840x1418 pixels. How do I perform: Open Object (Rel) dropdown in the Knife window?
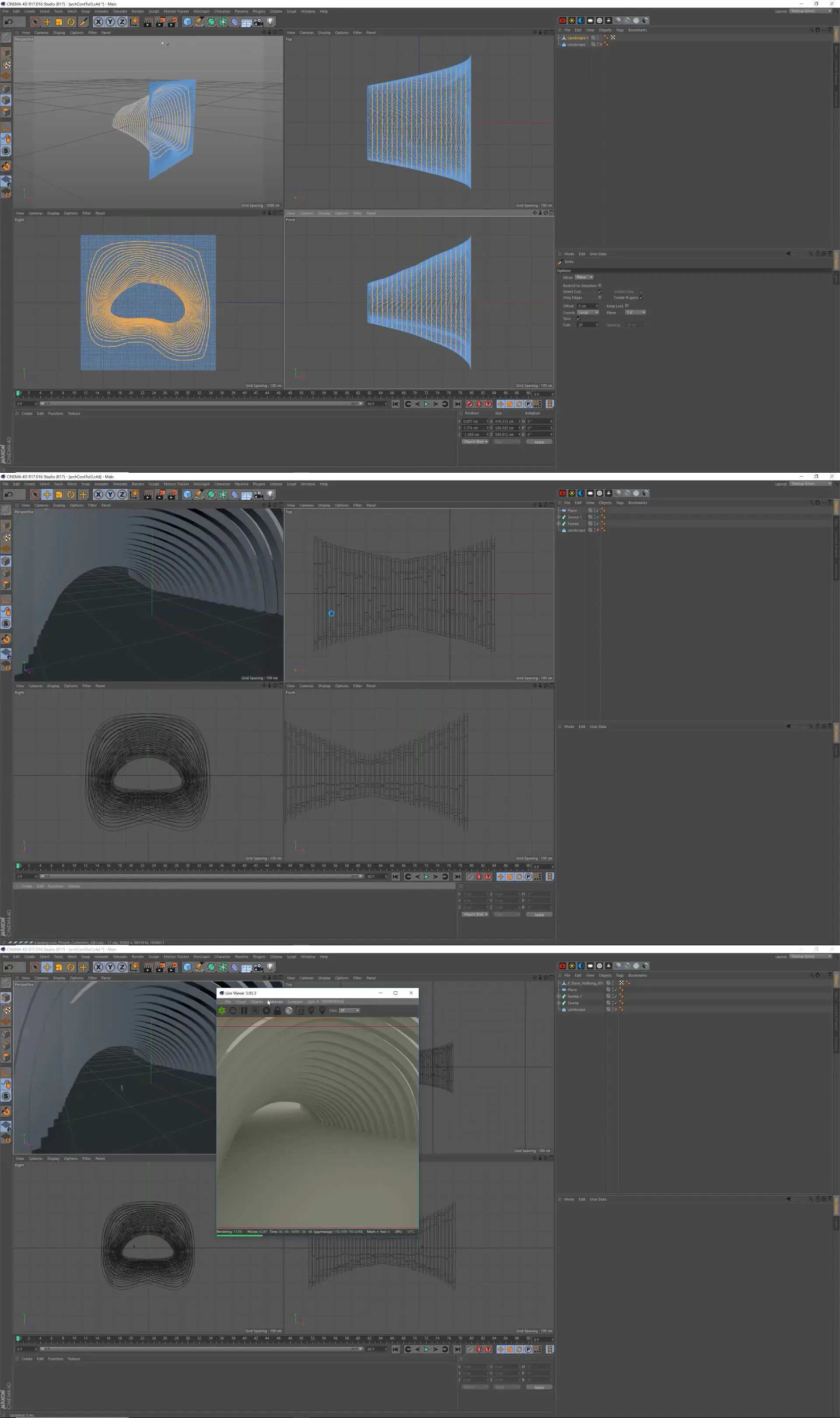(476, 442)
